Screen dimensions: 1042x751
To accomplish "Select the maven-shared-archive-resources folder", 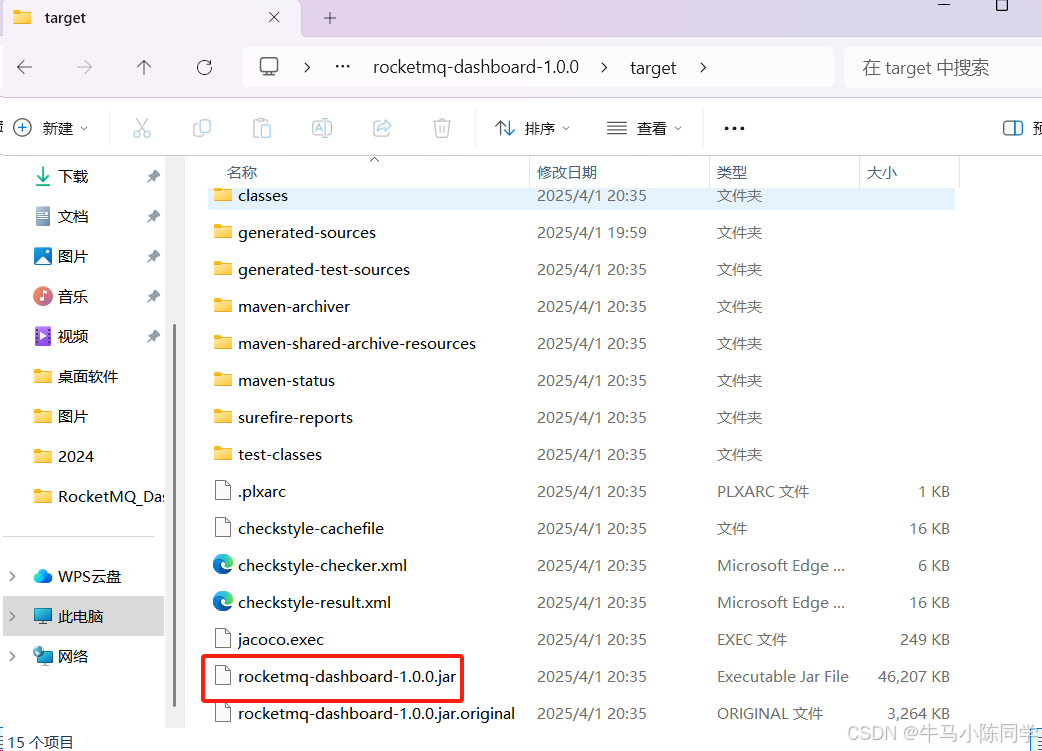I will coord(581,343).
